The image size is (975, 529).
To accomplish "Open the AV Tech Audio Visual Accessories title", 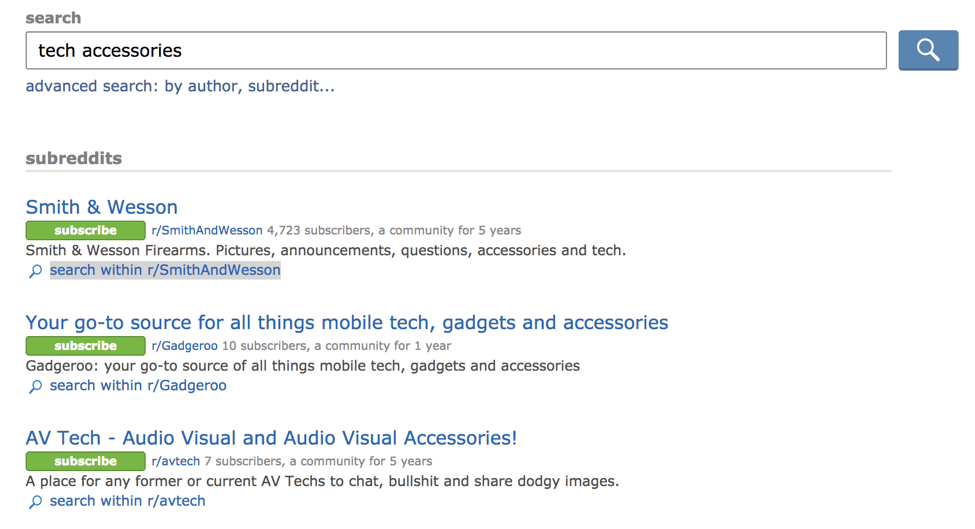I will click(x=271, y=438).
